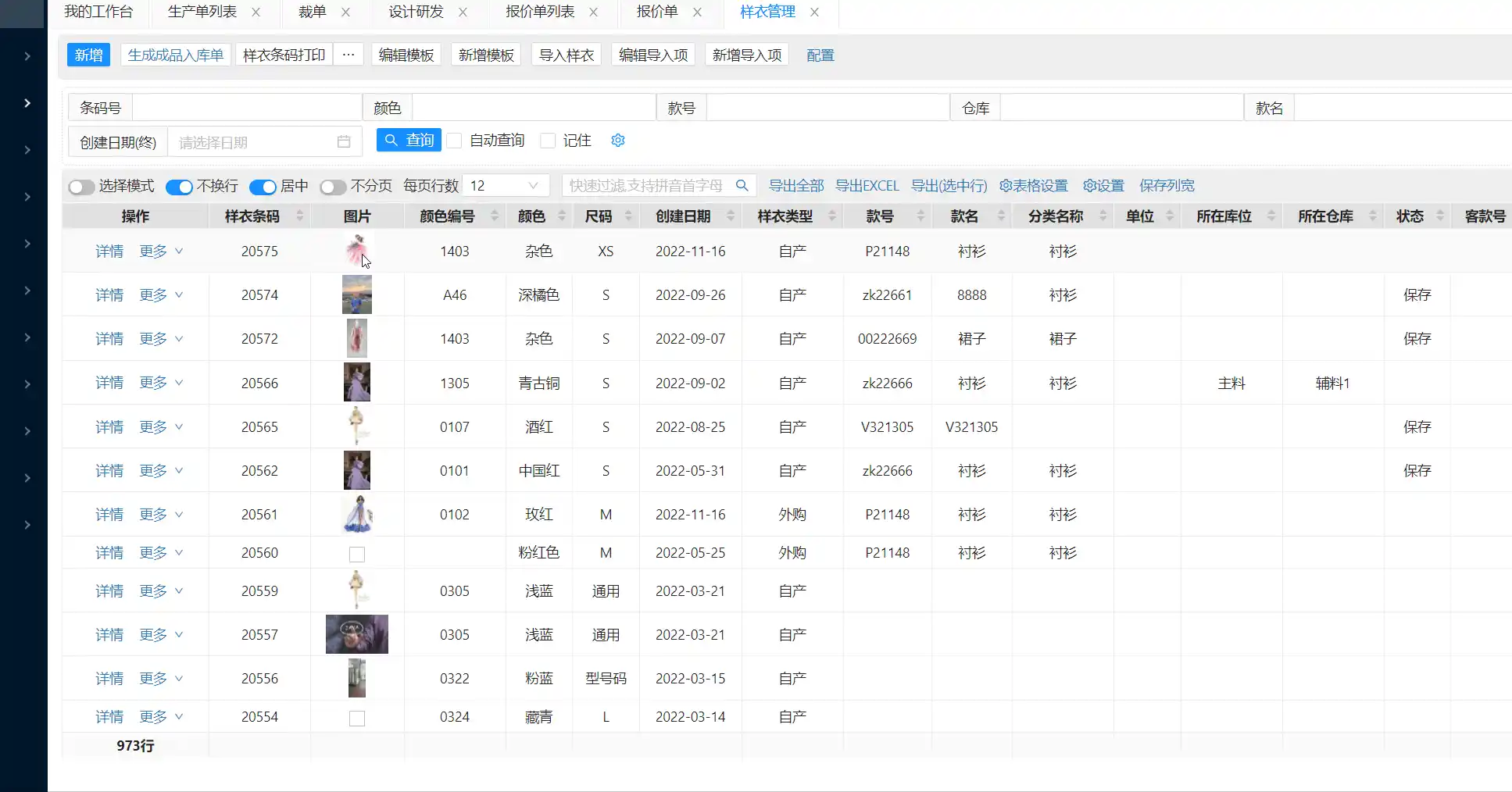Sort by 颜色编号 column sort icon

tap(495, 216)
